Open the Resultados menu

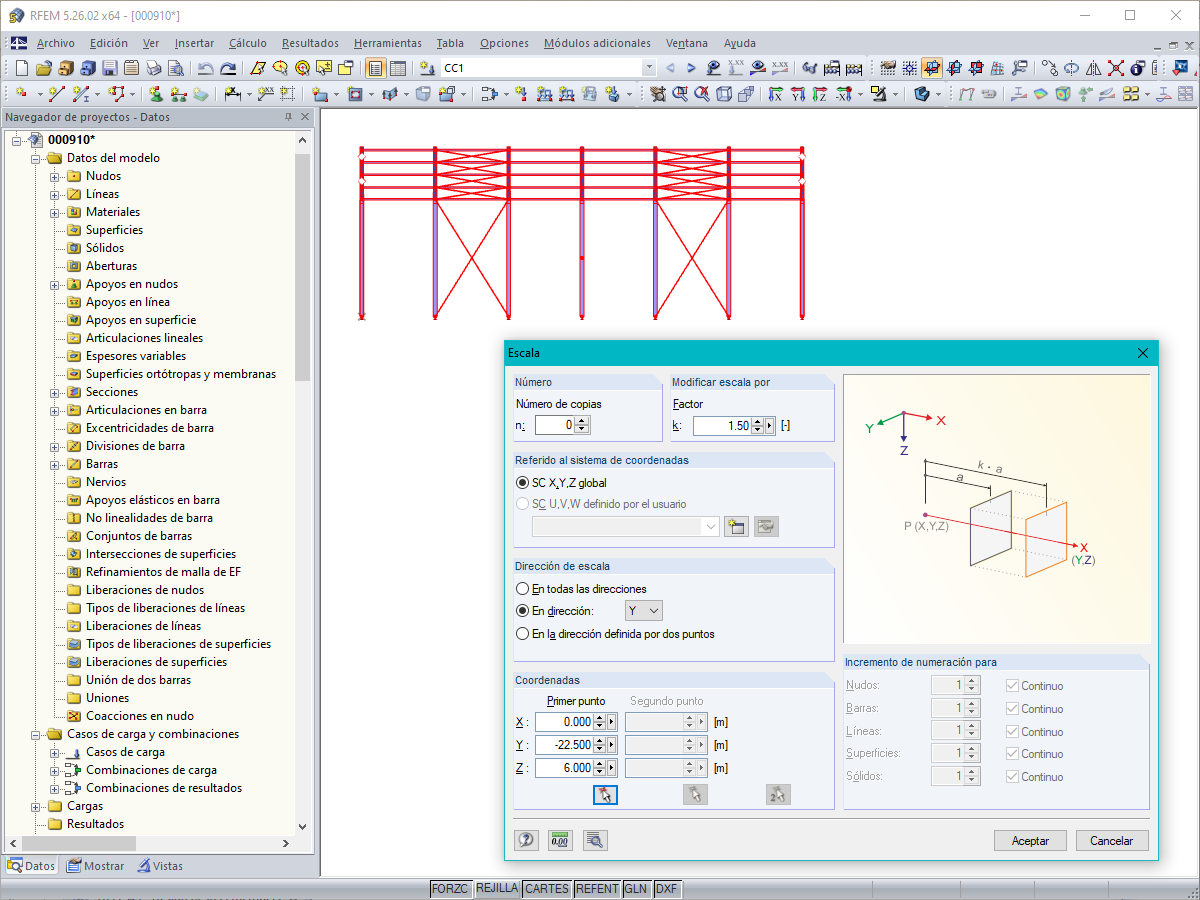pos(310,43)
